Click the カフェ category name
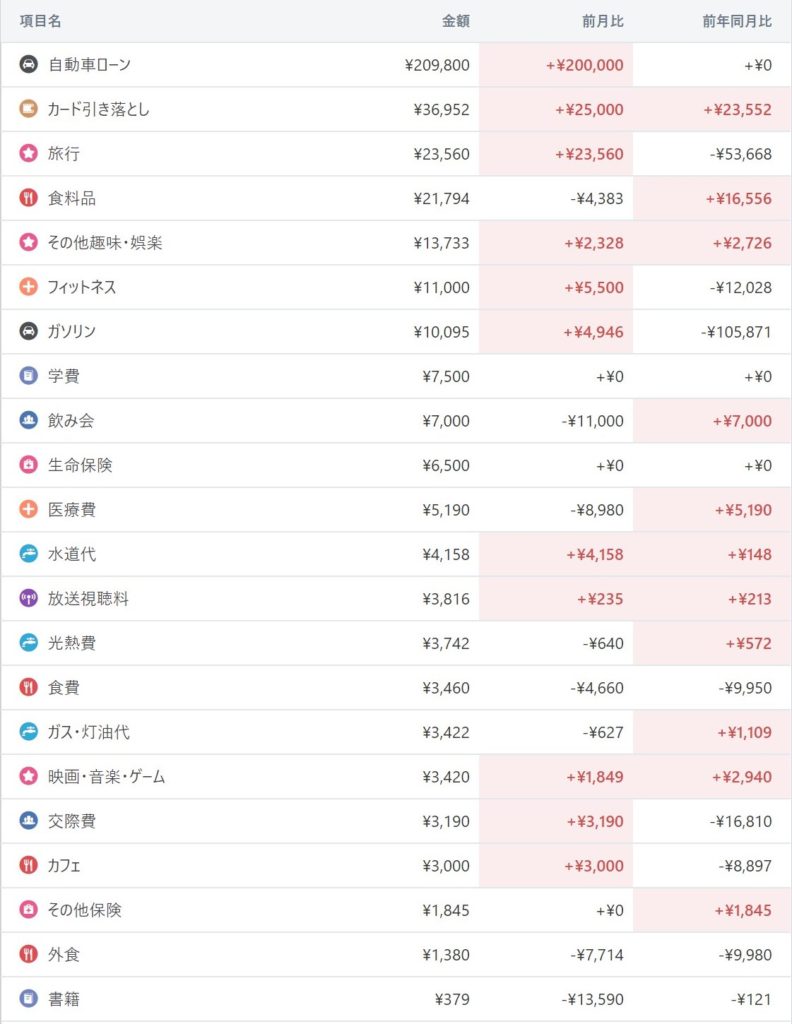Image resolution: width=792 pixels, height=1024 pixels. point(65,866)
